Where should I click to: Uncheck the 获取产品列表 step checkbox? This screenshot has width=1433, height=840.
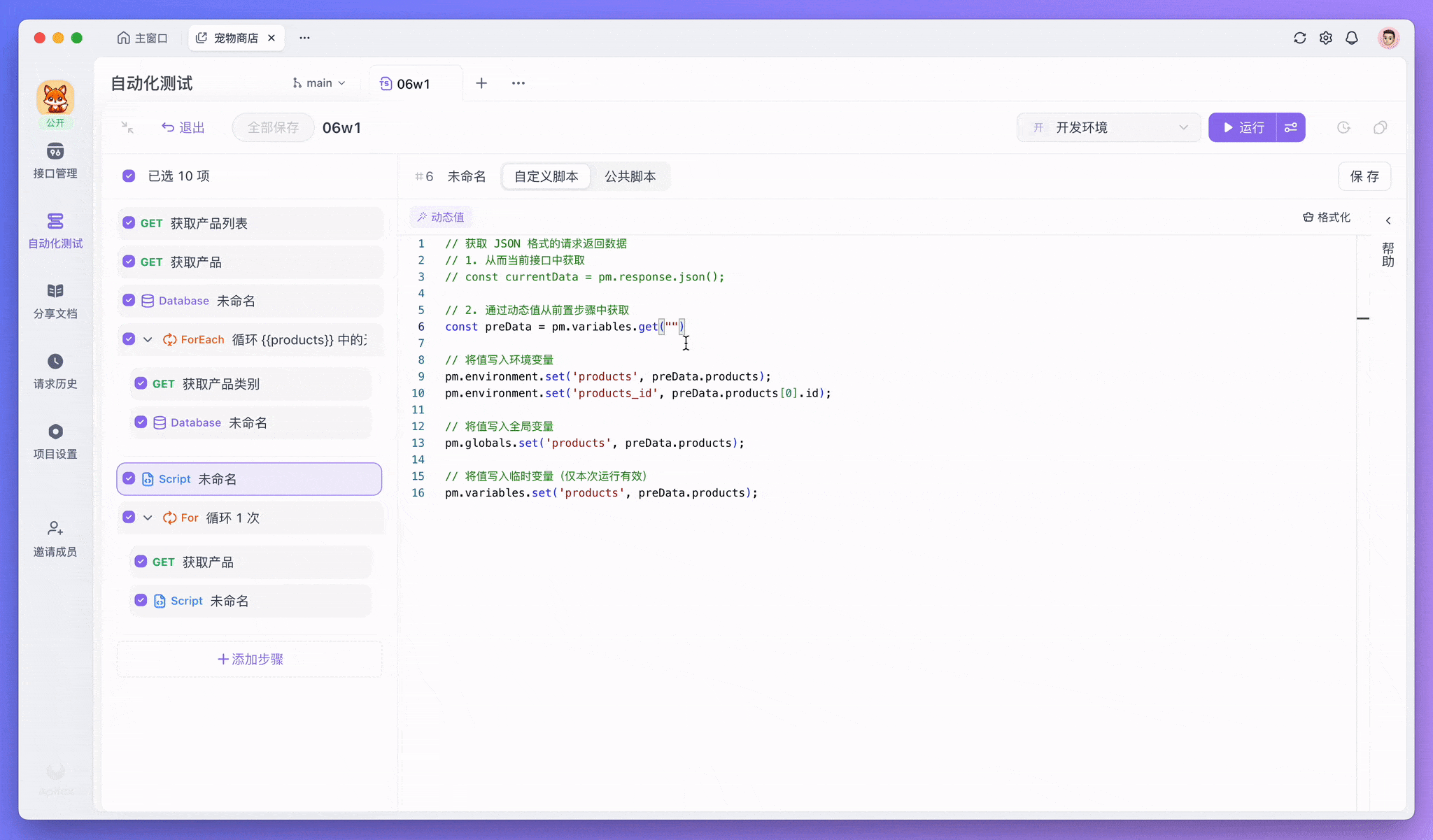click(129, 223)
